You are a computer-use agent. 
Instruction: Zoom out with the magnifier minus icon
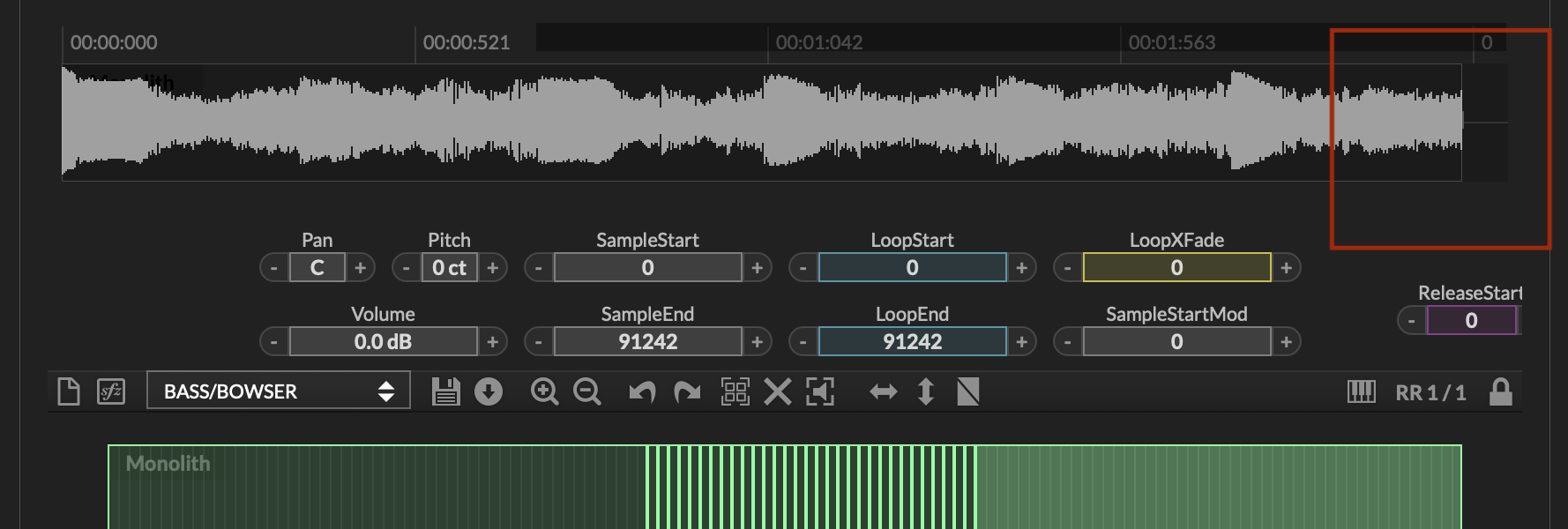pyautogui.click(x=587, y=391)
